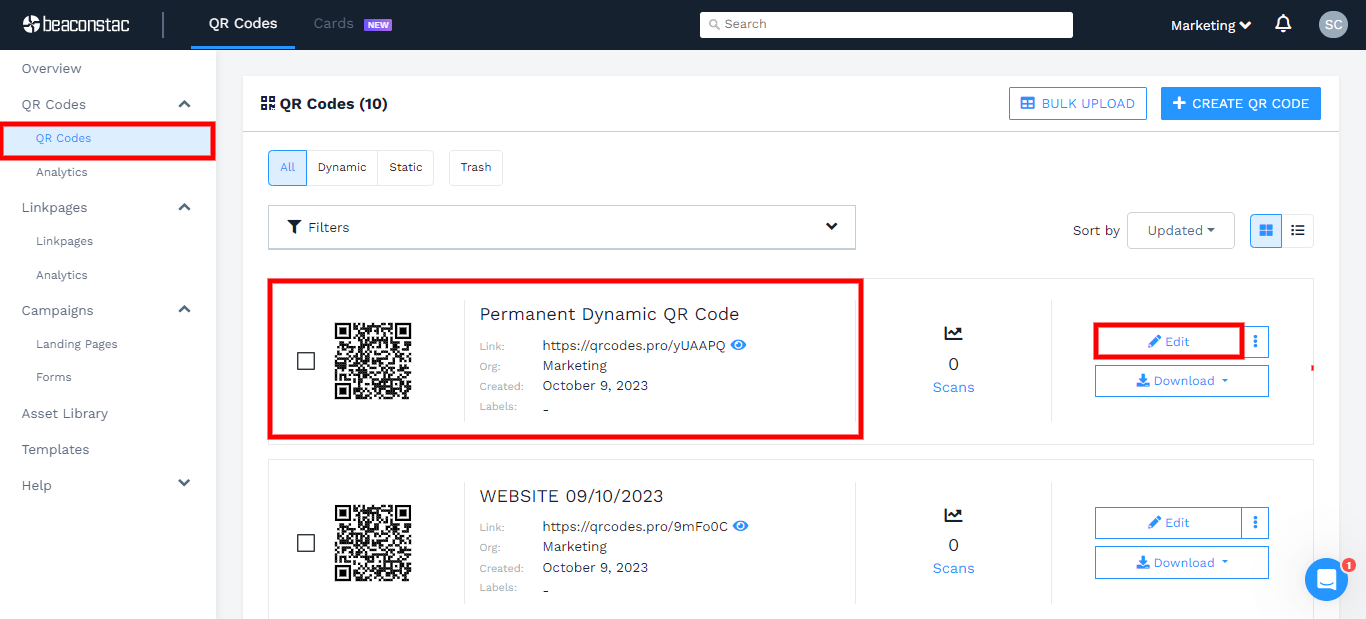
Task: Click the eye icon beside qrcodes.pro/yUAAPQ link
Action: pos(739,345)
